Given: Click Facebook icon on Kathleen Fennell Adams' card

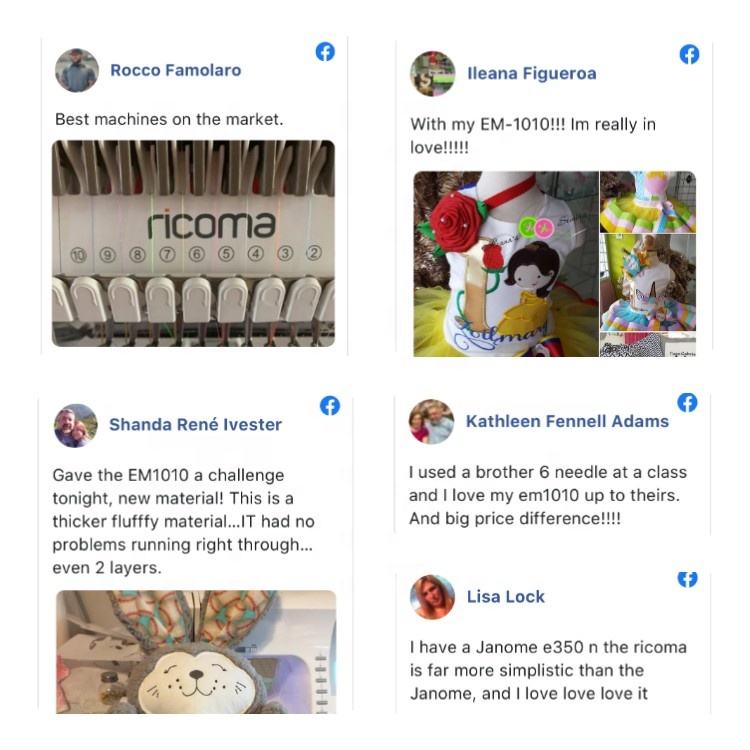Looking at the screenshot, I should tap(687, 403).
